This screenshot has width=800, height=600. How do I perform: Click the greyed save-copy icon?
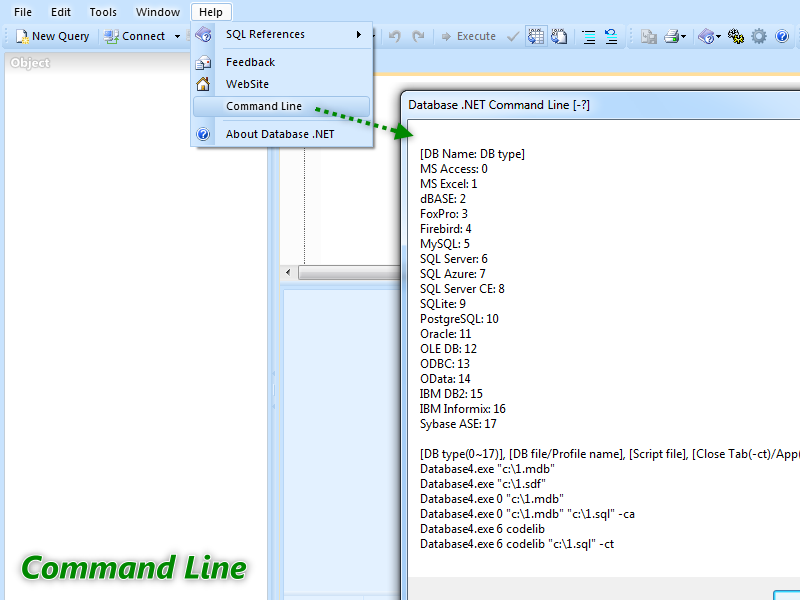click(x=649, y=36)
